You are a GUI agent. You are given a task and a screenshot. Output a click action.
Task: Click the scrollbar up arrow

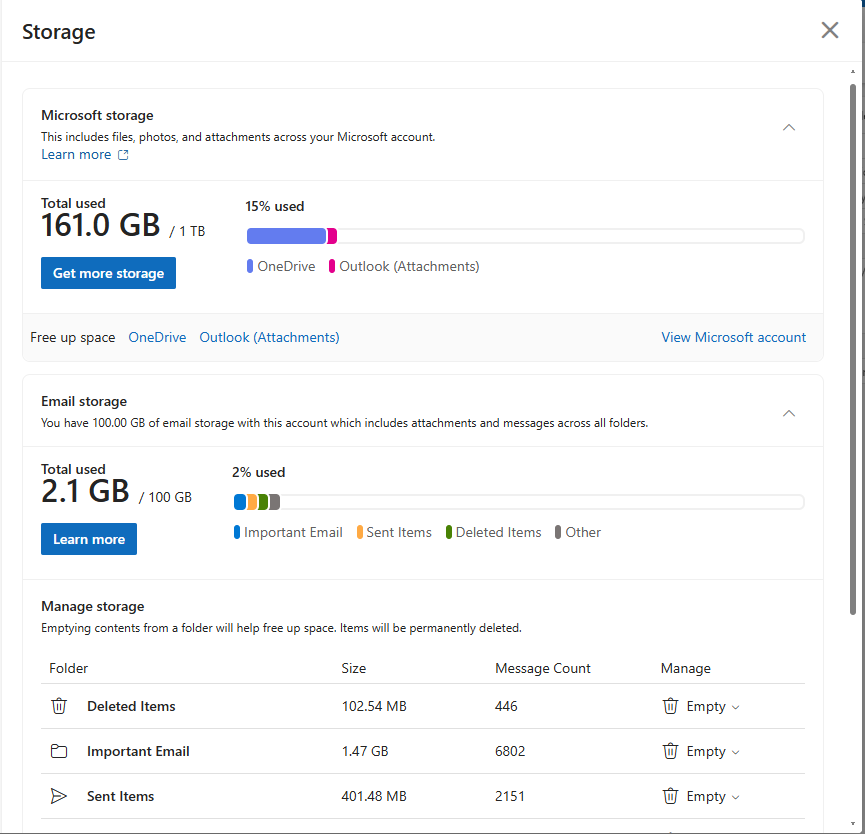pos(853,72)
